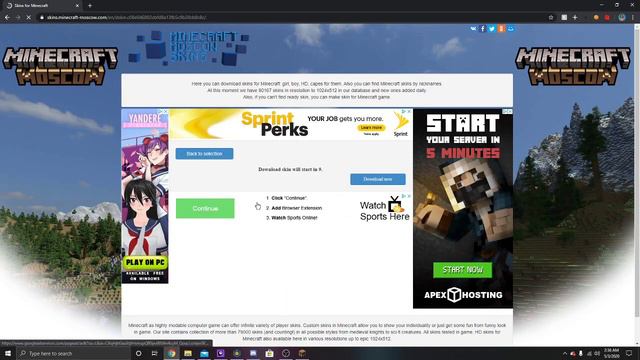The height and width of the screenshot is (360, 640).
Task: Share page via the Moi Mir icon
Action: pyautogui.click(x=511, y=29)
